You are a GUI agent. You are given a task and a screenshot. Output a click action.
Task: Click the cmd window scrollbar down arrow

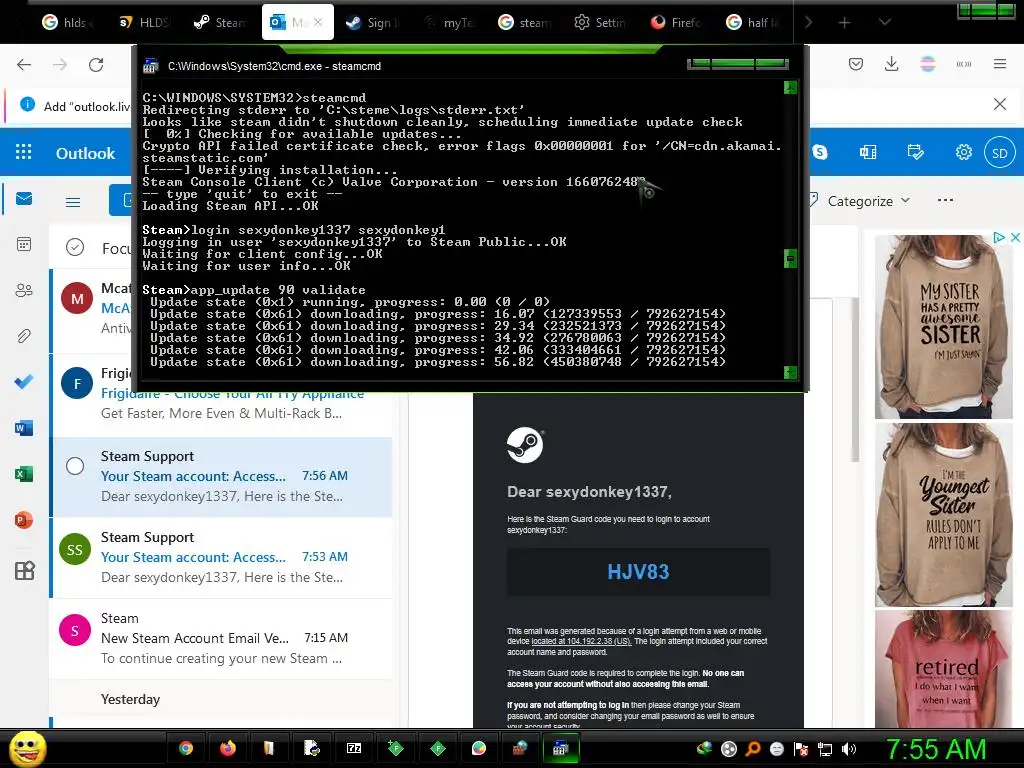click(x=790, y=372)
